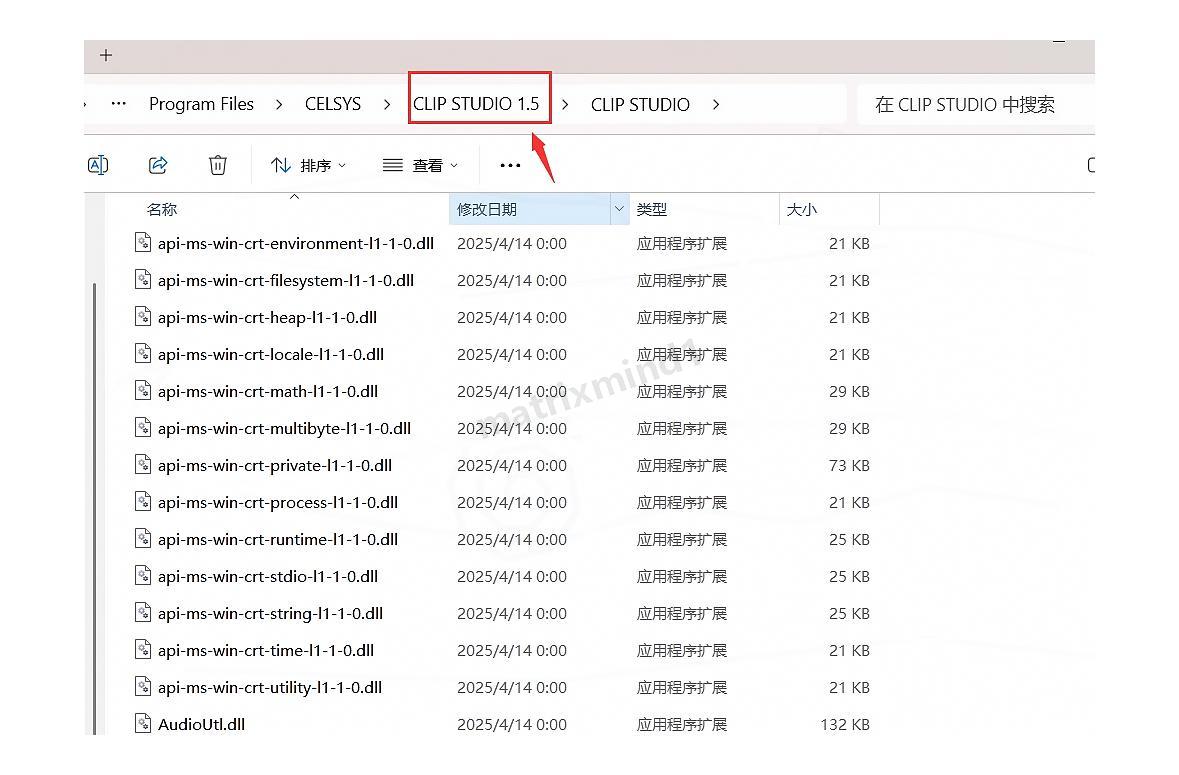Focus the 在 CLIP STUDIO 中搜索 search box
The height and width of the screenshot is (775, 1179).
(x=974, y=104)
